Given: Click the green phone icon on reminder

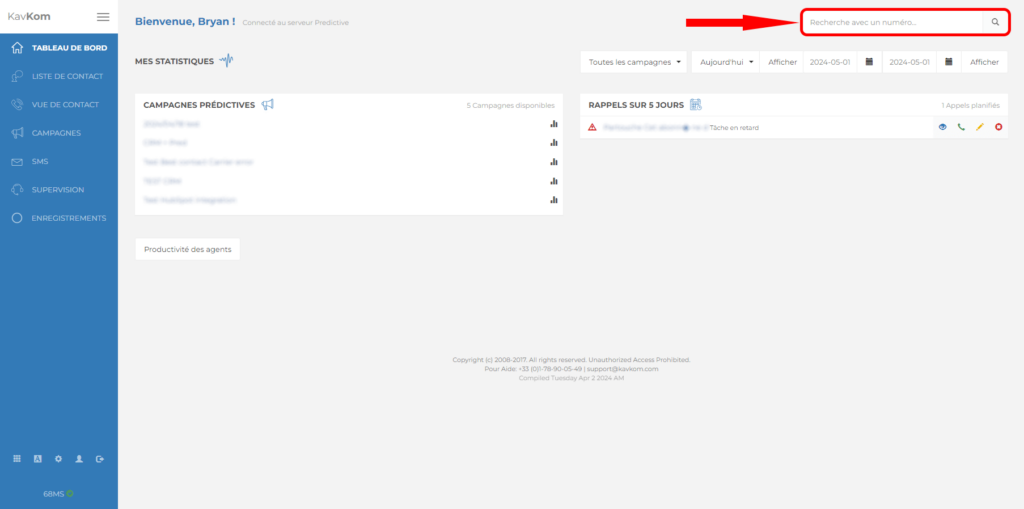Looking at the screenshot, I should click(961, 127).
